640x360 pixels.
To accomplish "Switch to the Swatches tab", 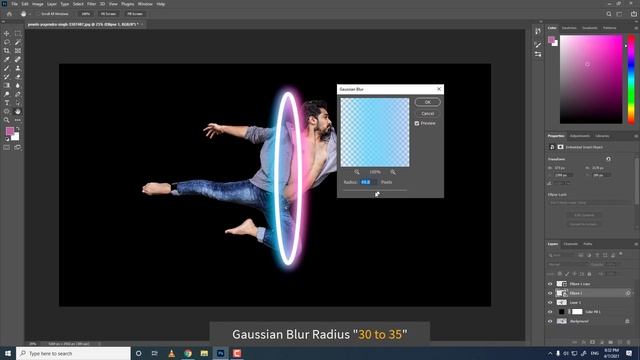I will 569,28.
